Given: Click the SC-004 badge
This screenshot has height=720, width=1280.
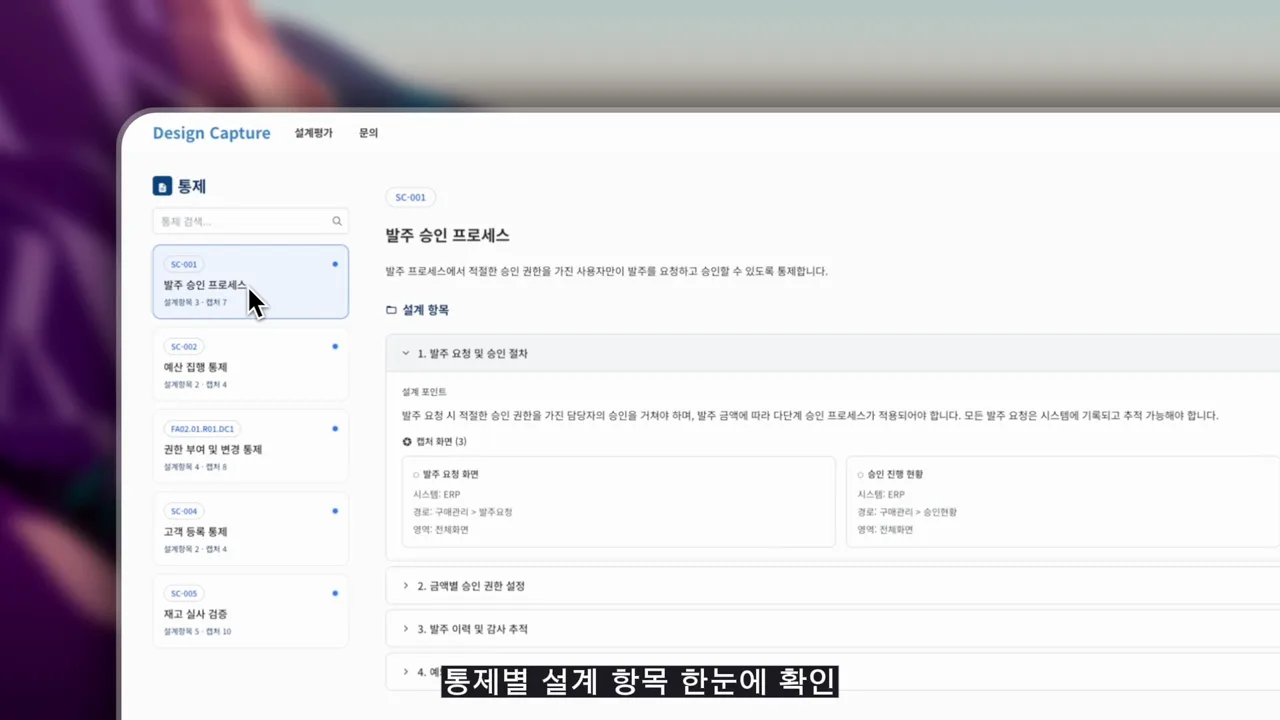Looking at the screenshot, I should coord(184,511).
